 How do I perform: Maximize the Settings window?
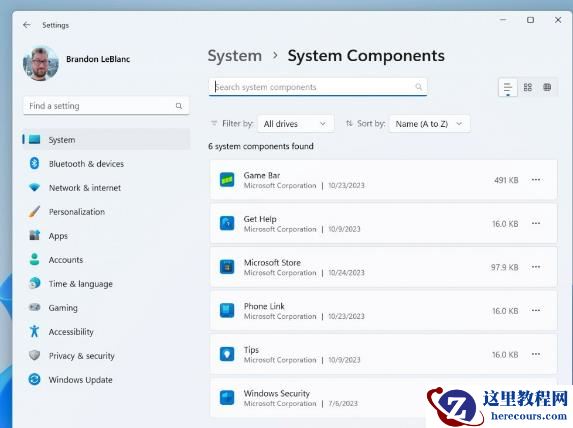530,20
